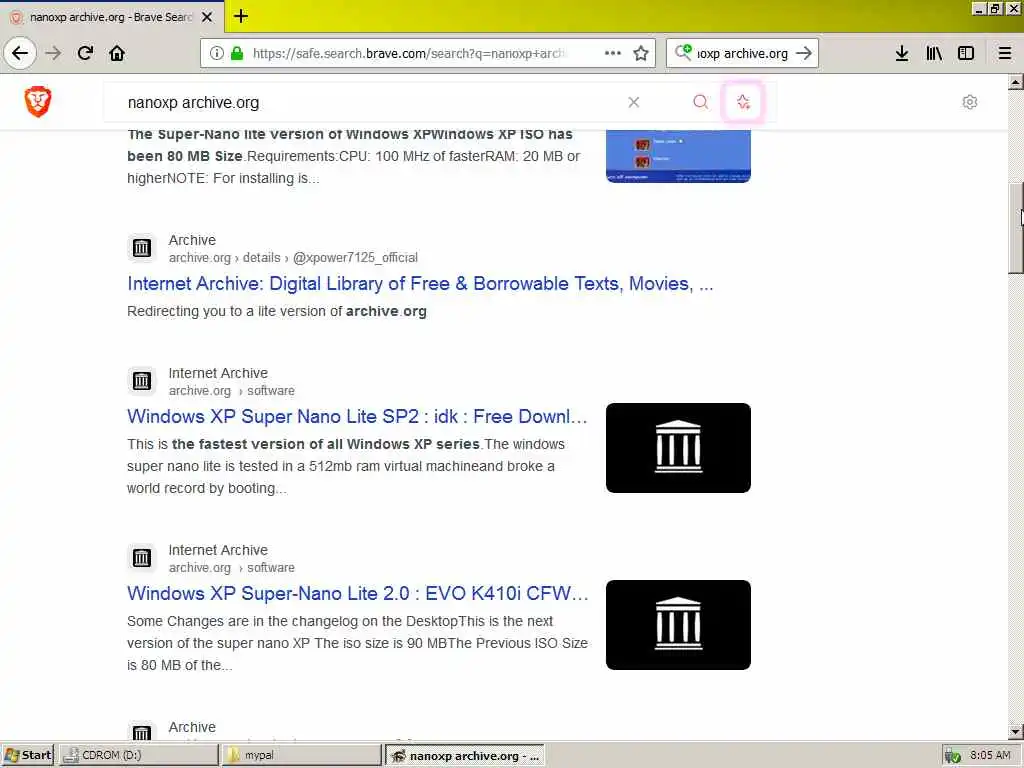The height and width of the screenshot is (768, 1024).
Task: Close the nanoxp archive.org tab
Action: pyautogui.click(x=207, y=17)
